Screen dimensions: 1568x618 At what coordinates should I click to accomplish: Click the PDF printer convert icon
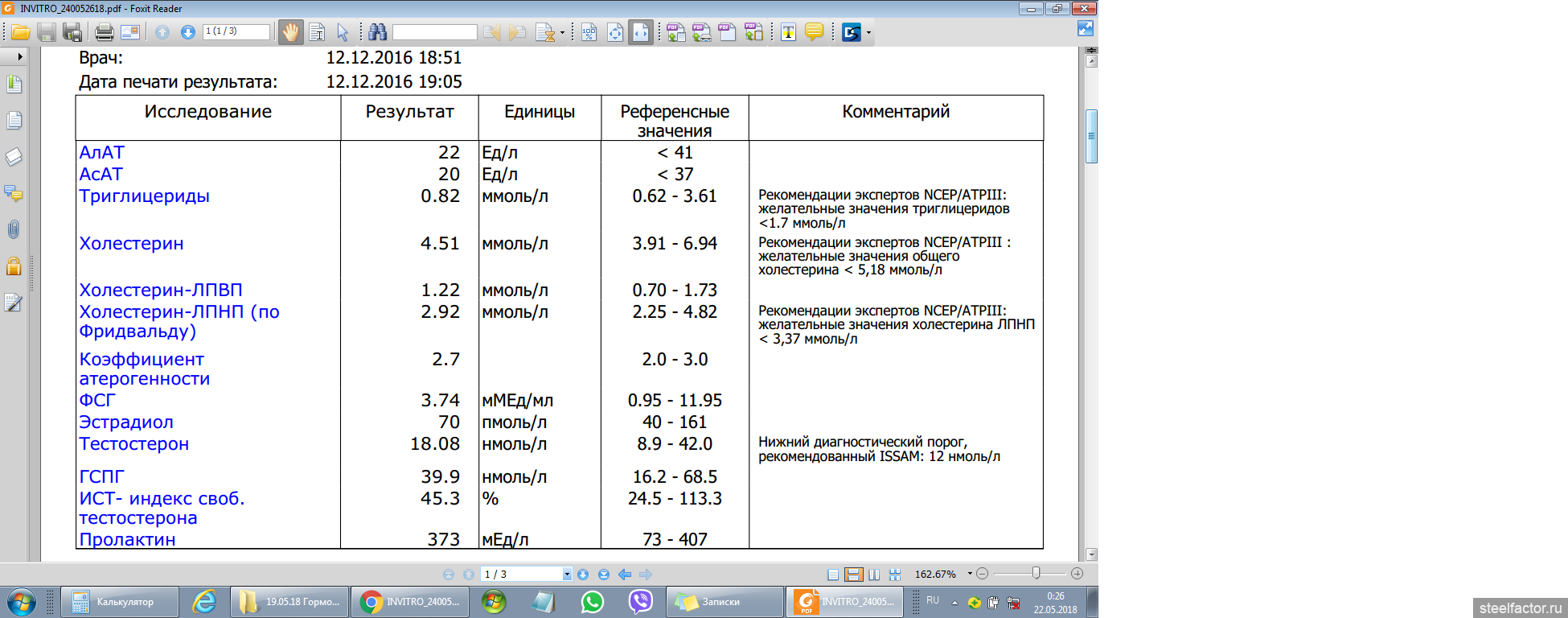pos(702,32)
